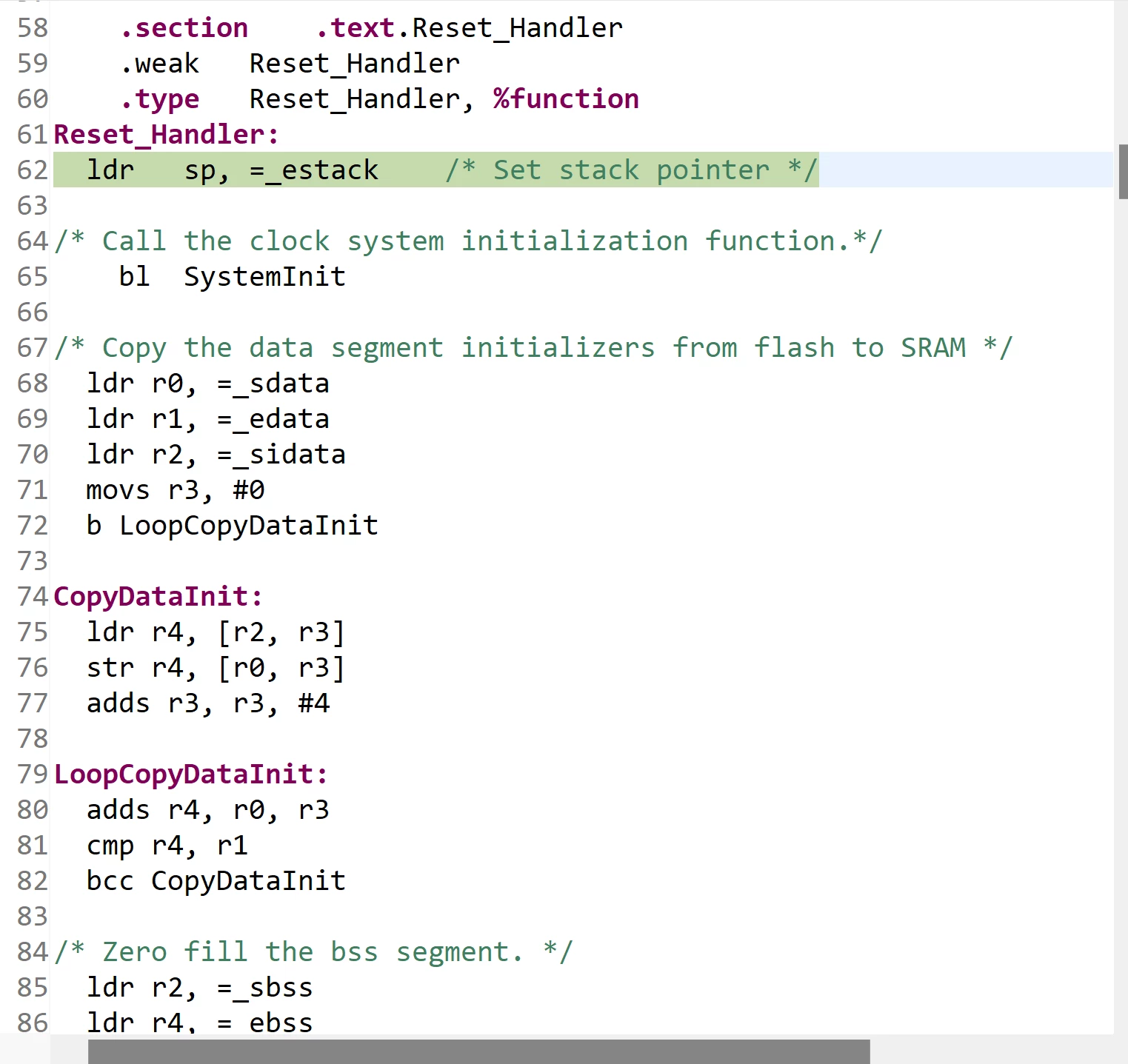Click the 'Call the clock system initialization' comment
This screenshot has width=1128, height=1064.
click(x=469, y=241)
